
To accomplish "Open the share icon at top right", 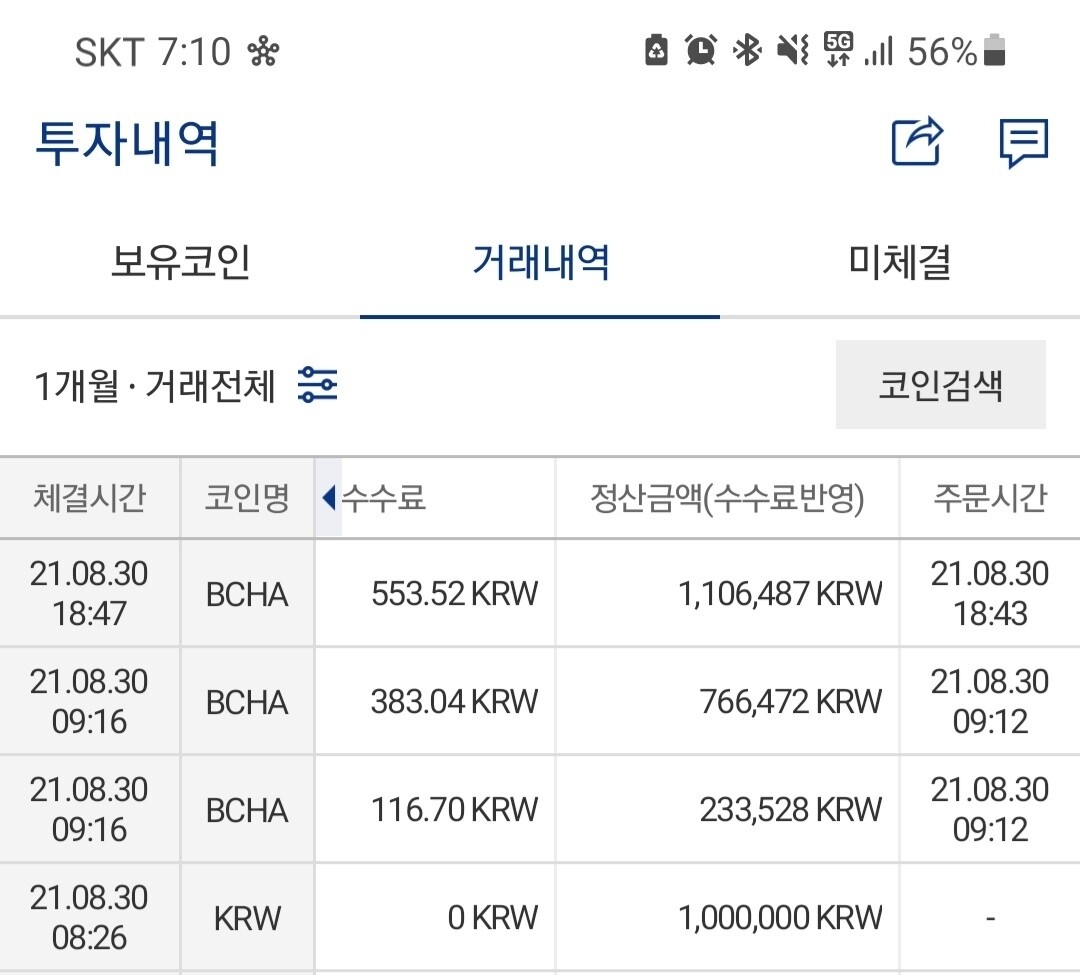I will click(x=916, y=143).
